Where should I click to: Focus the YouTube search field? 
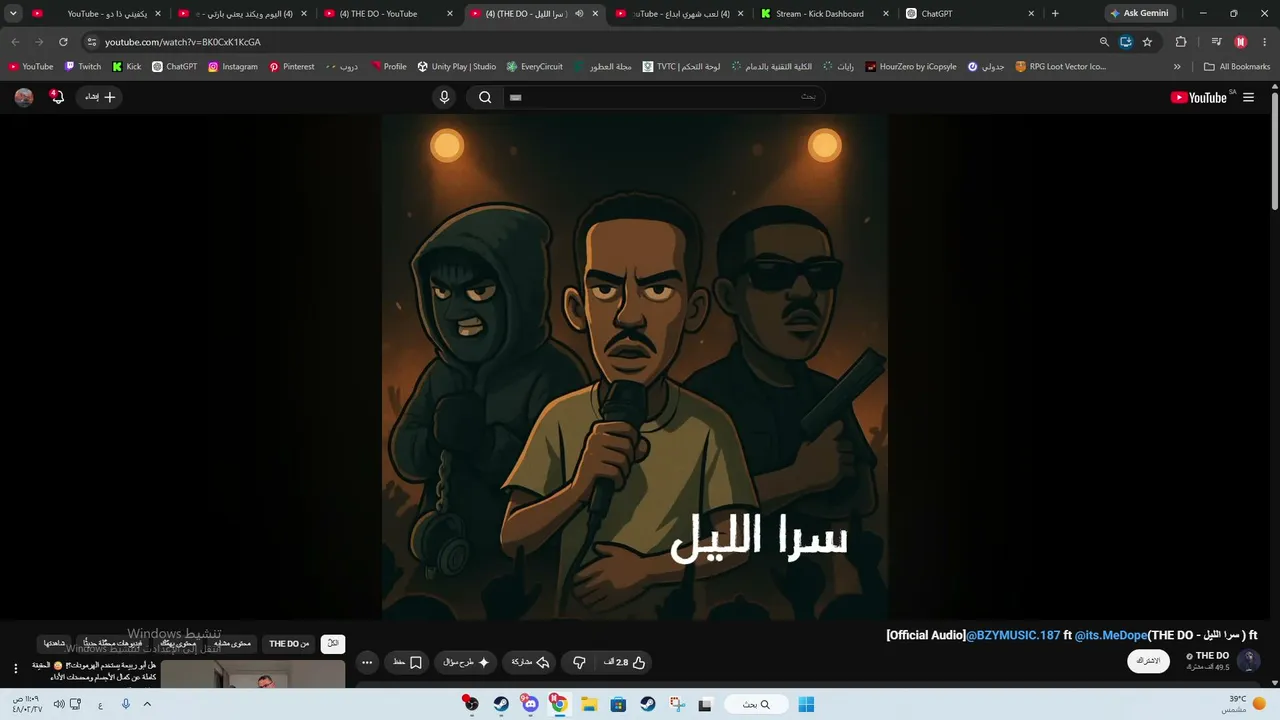coord(662,97)
